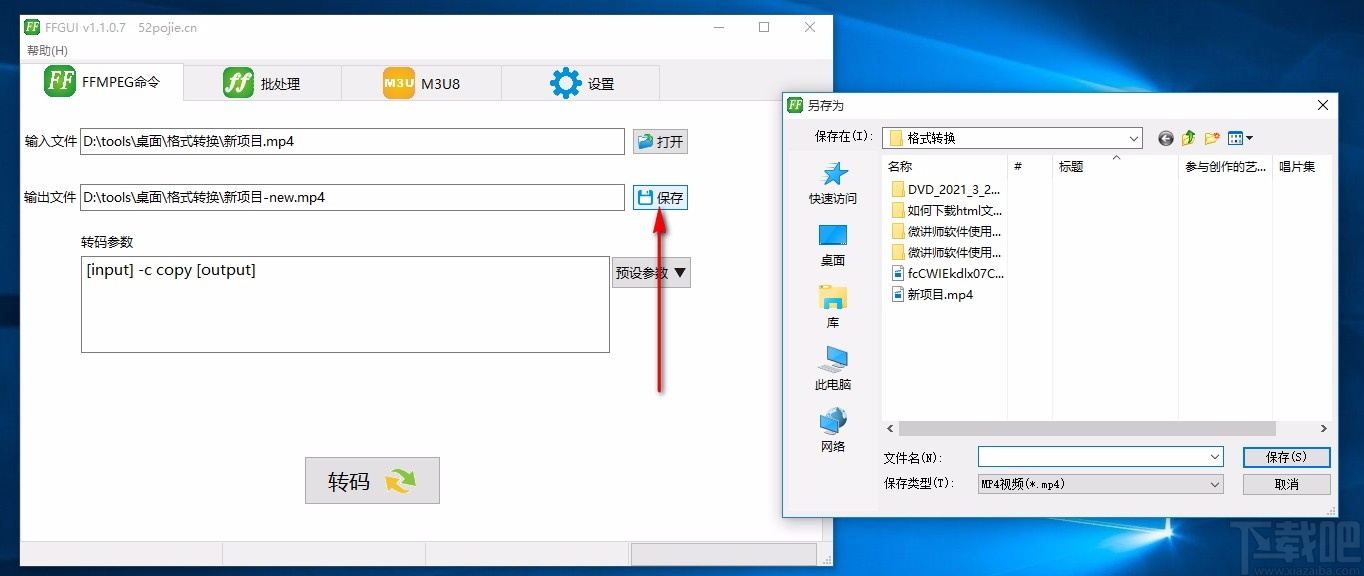Click the 保存(S) save button
The height and width of the screenshot is (576, 1364).
[x=1287, y=457]
